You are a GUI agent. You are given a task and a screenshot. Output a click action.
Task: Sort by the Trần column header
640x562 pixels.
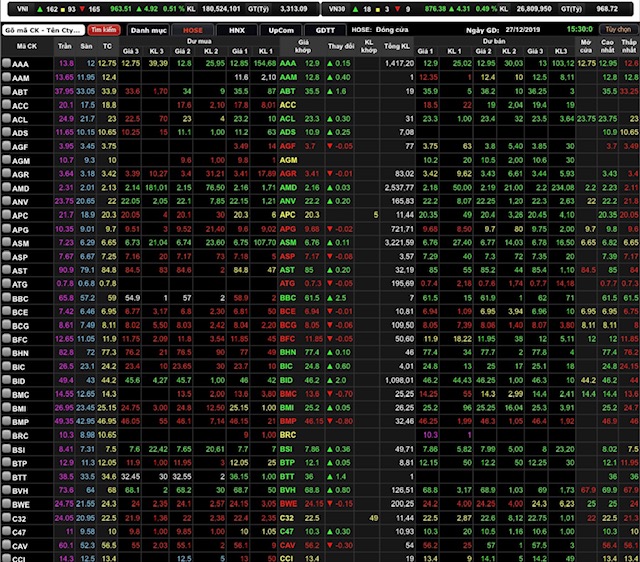(64, 46)
